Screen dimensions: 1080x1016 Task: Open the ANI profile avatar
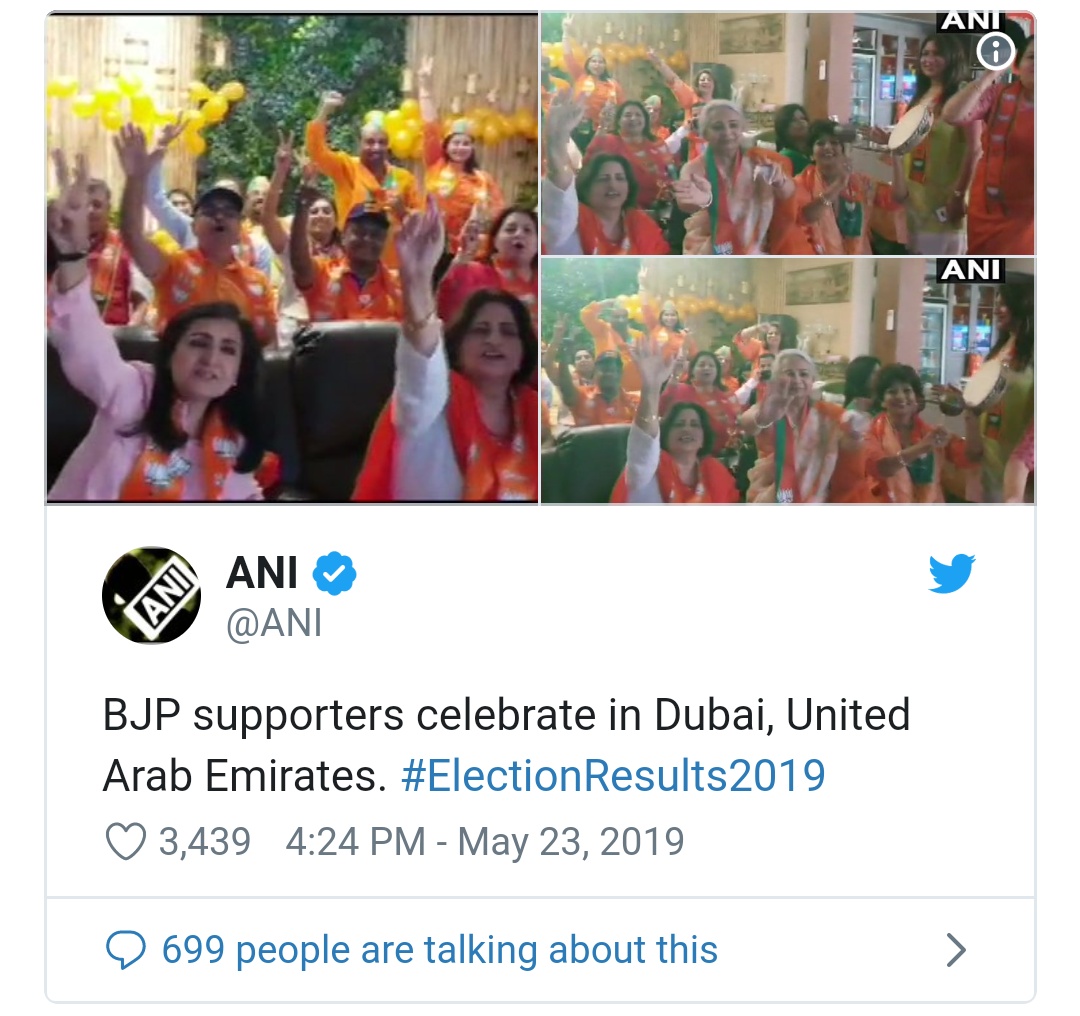pyautogui.click(x=152, y=595)
